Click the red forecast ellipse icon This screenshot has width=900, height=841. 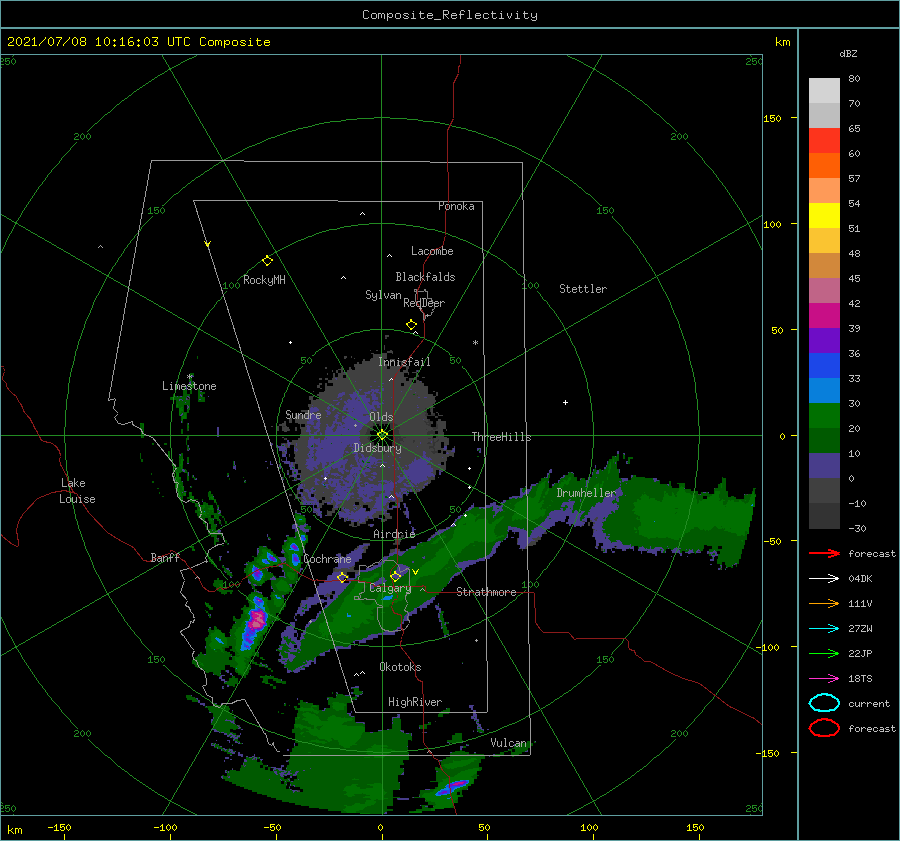tap(824, 728)
